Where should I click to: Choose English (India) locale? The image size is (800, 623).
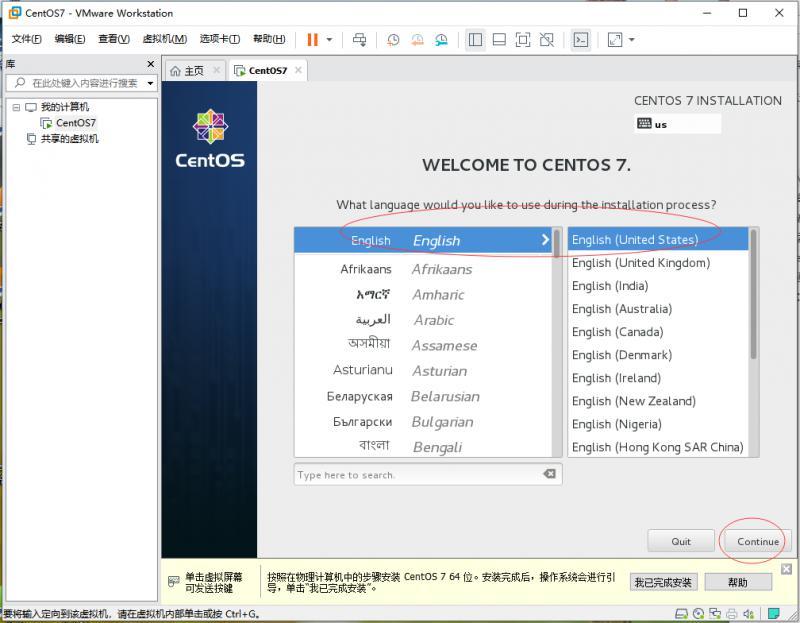pyautogui.click(x=658, y=286)
